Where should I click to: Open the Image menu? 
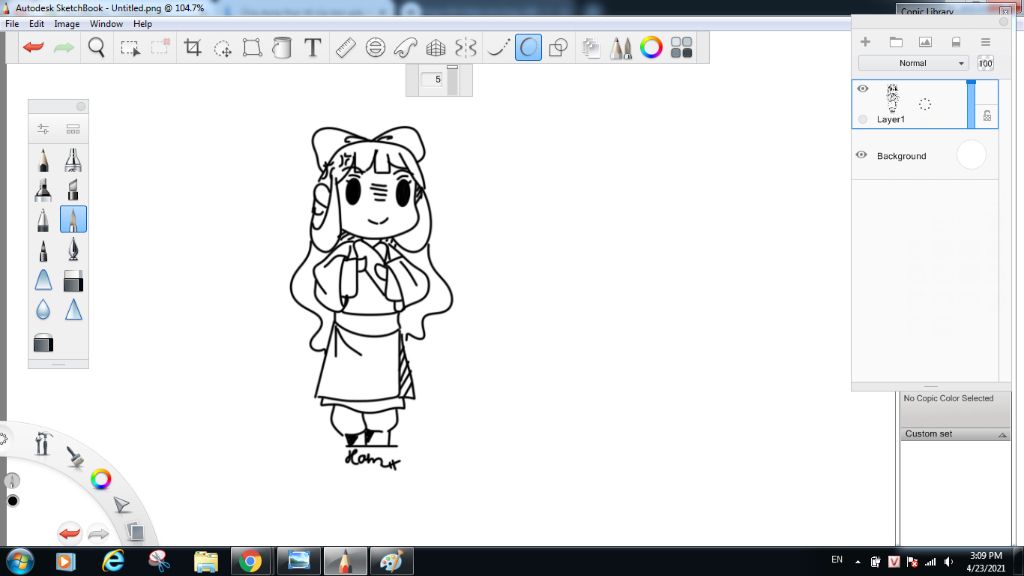(67, 24)
